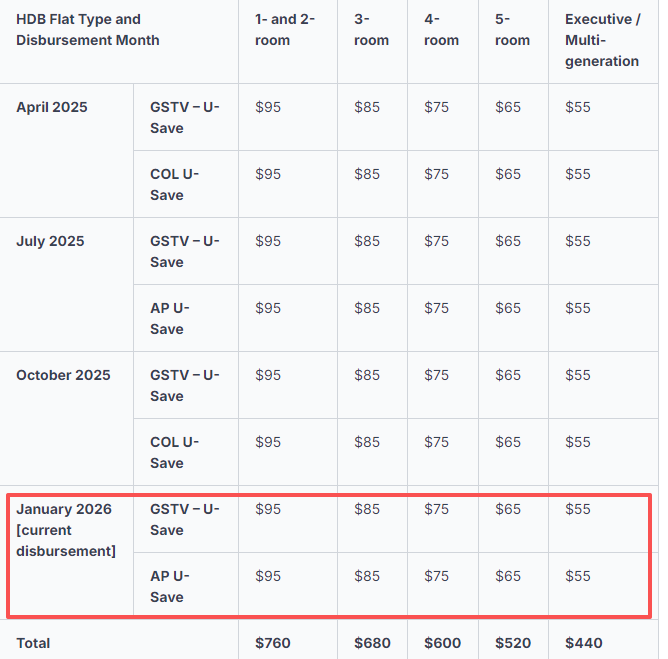Select the $760 total for 1- and 2-room

pos(273,643)
